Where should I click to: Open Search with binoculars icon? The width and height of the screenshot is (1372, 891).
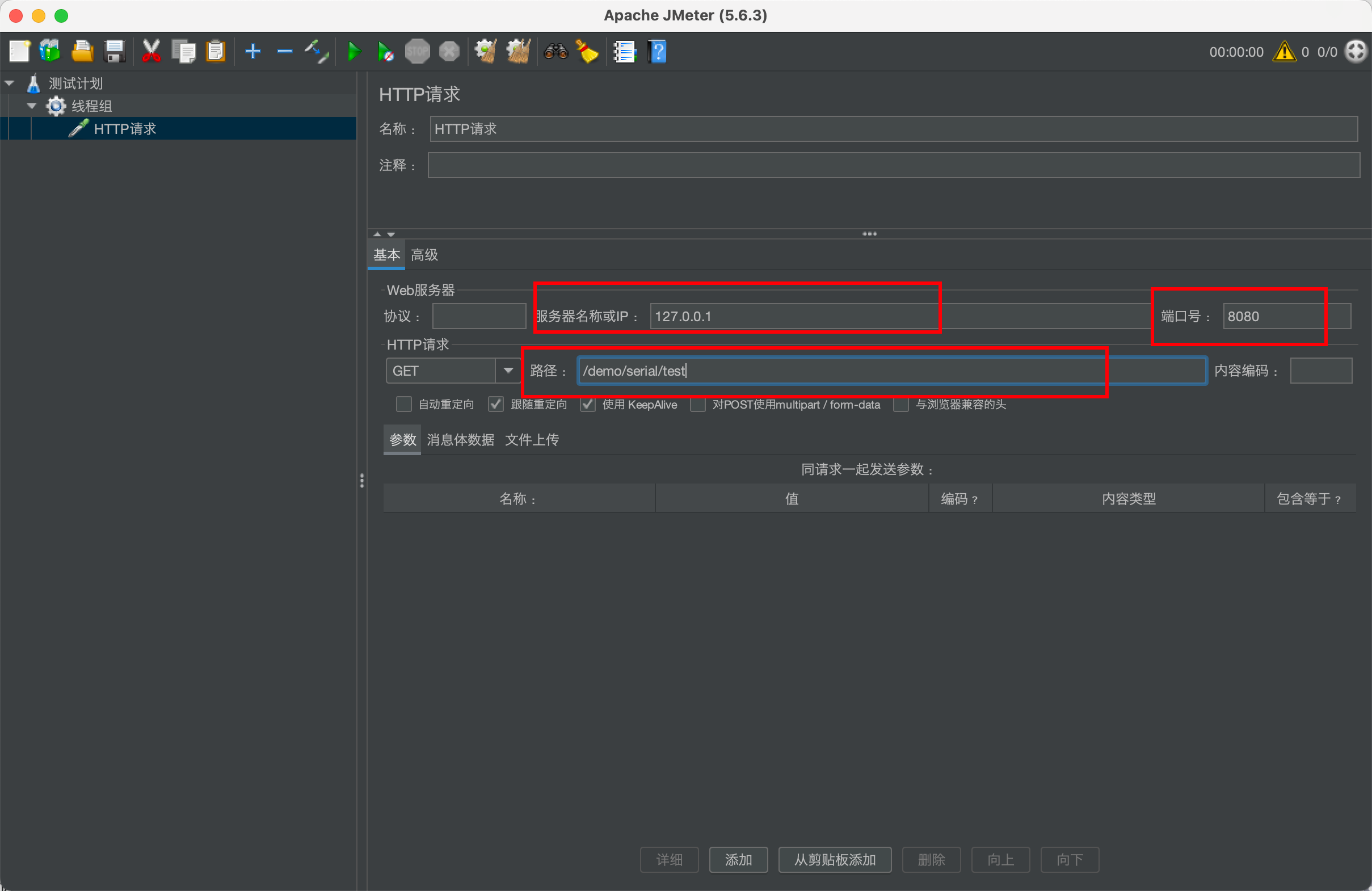(x=555, y=51)
